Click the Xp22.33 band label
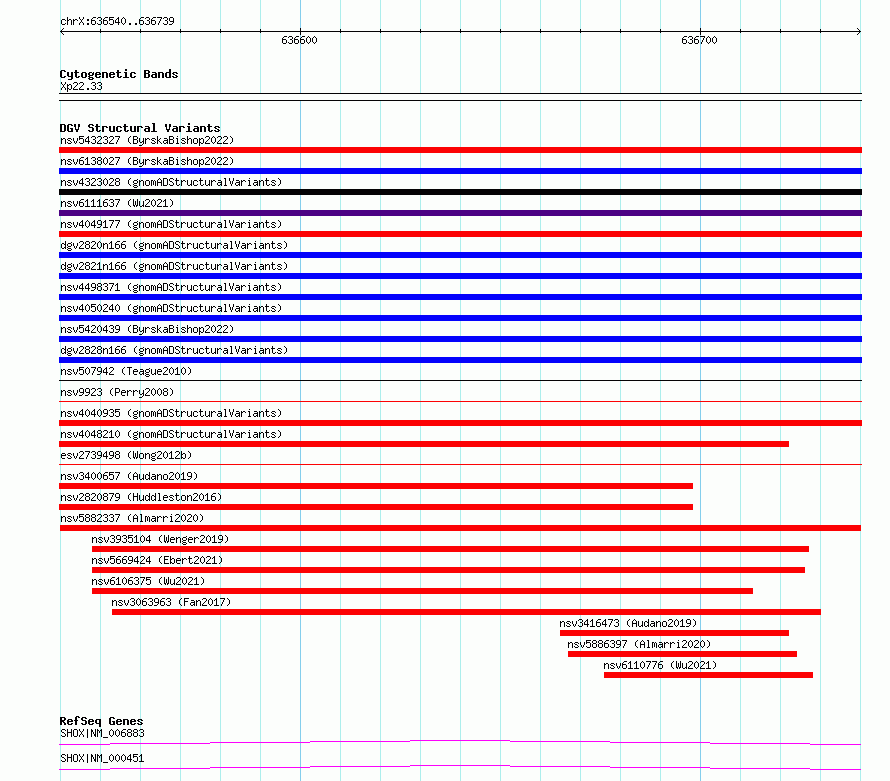Viewport: 890px width, 781px height. [x=81, y=86]
